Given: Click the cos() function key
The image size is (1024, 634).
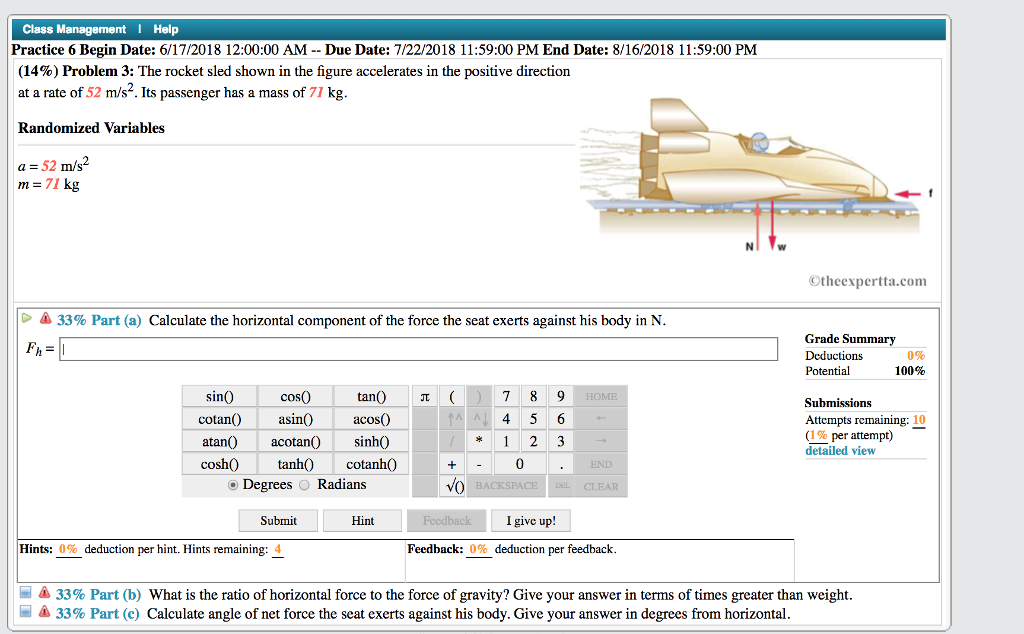Looking at the screenshot, I should tap(295, 396).
